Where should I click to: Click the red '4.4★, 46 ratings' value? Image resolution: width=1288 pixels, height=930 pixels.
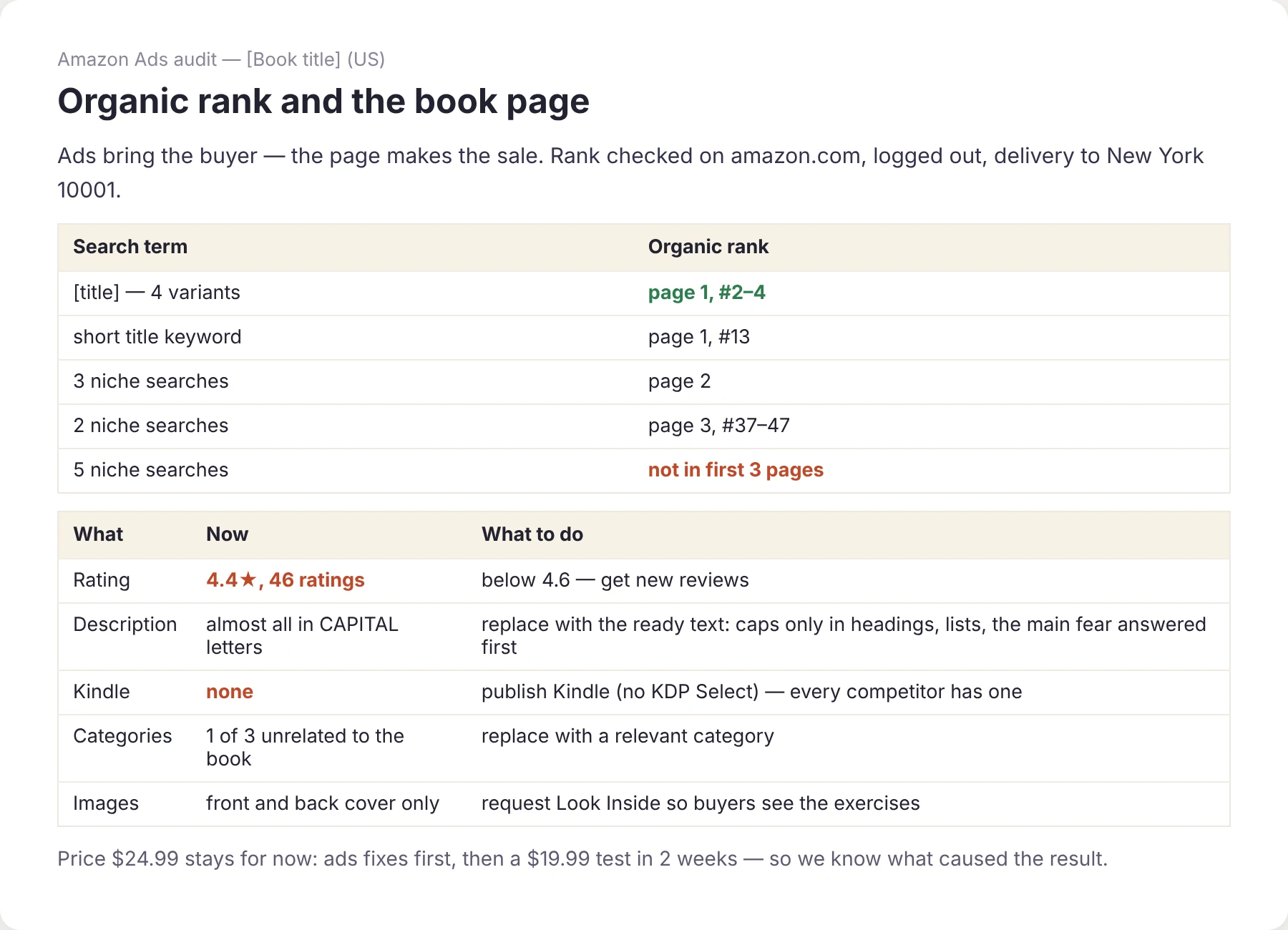click(x=286, y=580)
